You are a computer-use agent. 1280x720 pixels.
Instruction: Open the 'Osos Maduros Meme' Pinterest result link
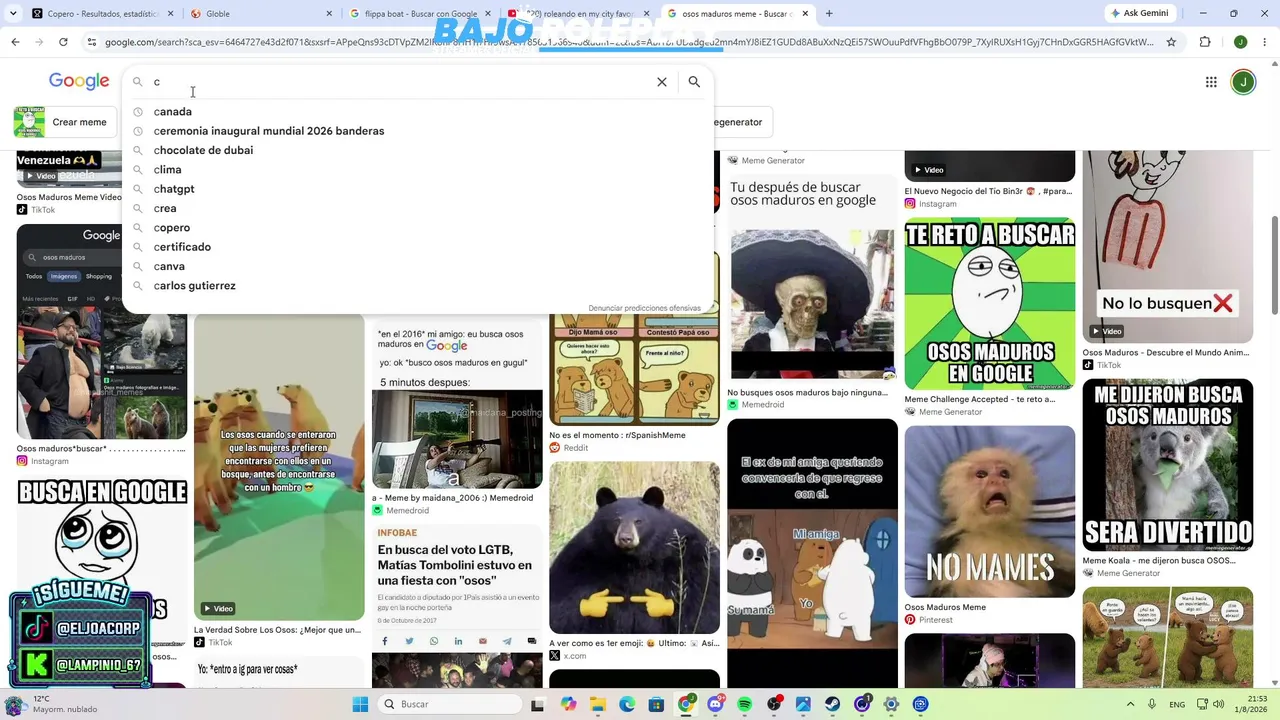pos(945,608)
